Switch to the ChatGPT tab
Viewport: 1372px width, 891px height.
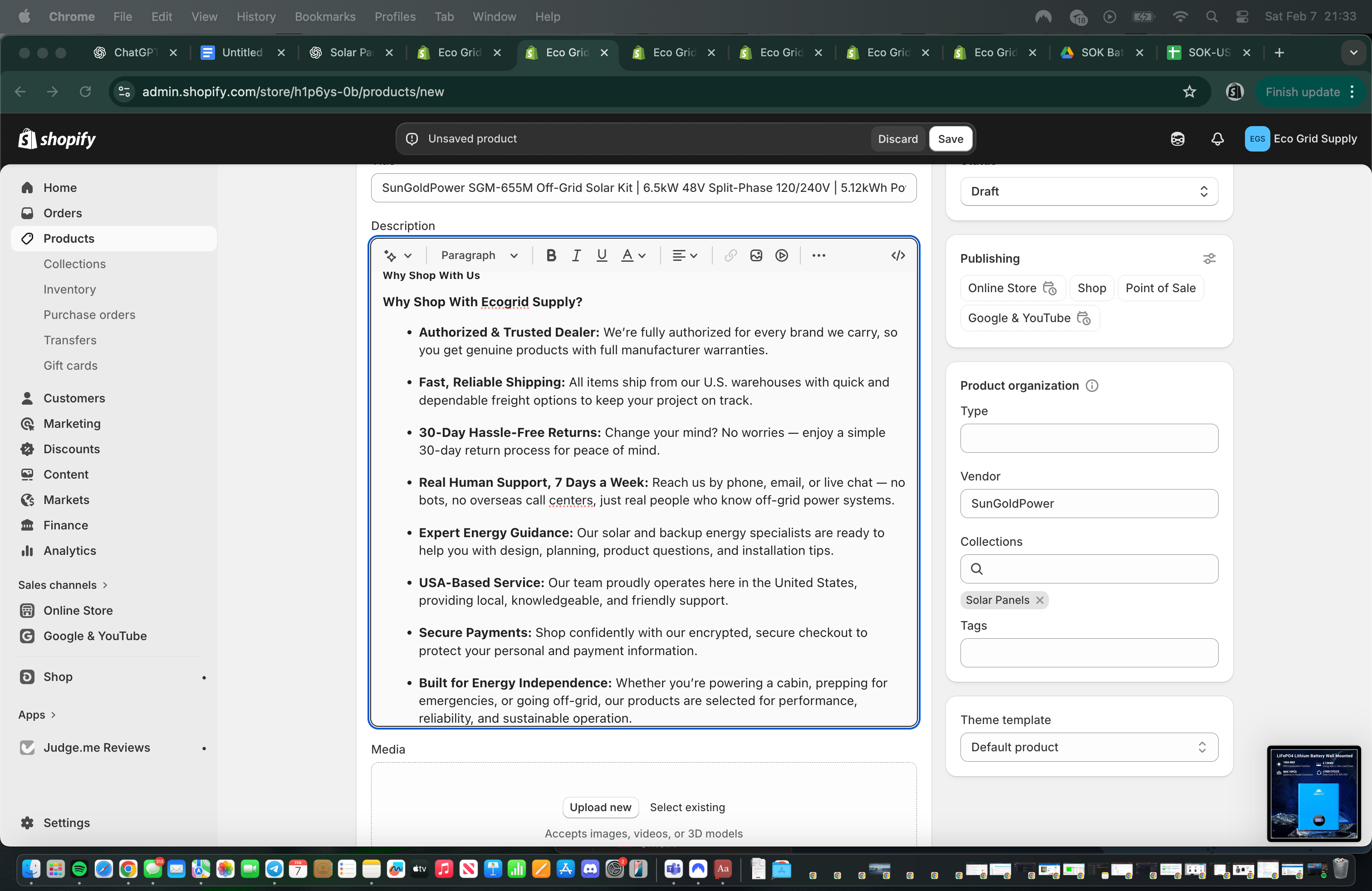coord(135,53)
